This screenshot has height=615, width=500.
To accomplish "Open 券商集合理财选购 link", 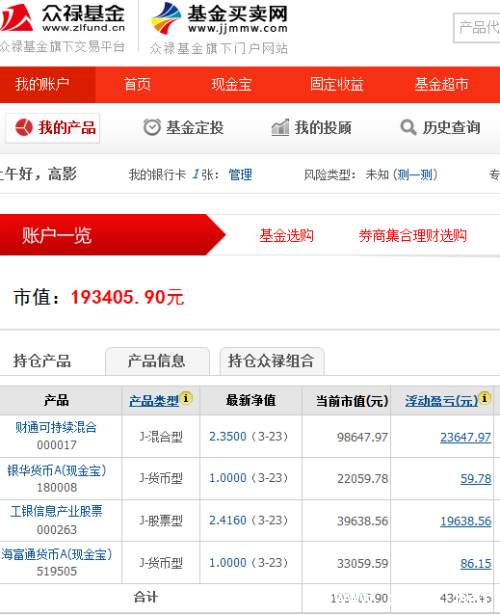I will pyautogui.click(x=413, y=236).
